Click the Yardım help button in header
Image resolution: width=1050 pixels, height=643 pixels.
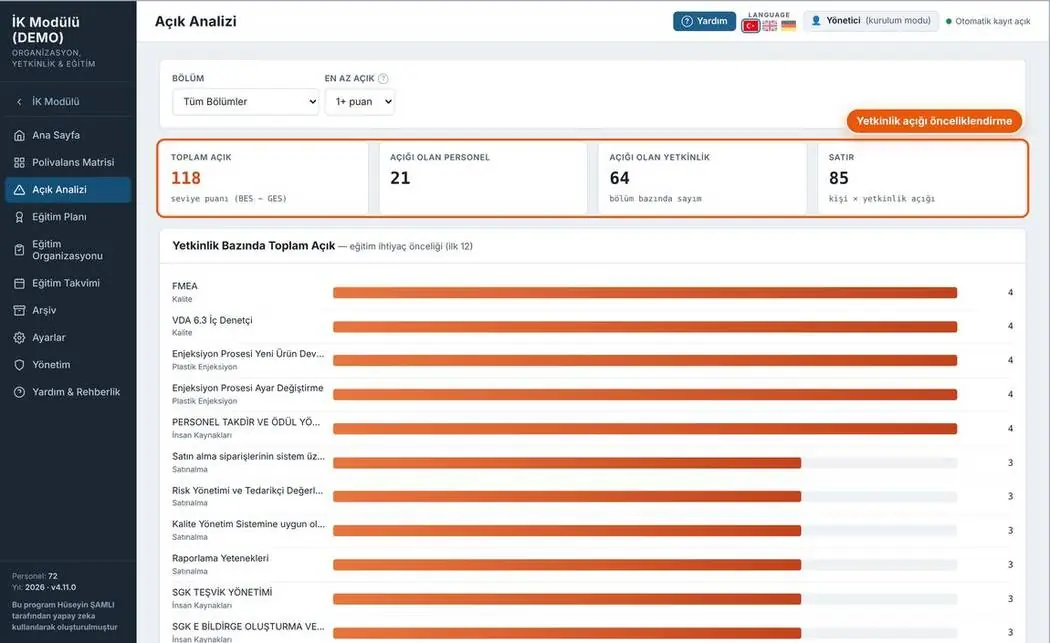(x=704, y=21)
